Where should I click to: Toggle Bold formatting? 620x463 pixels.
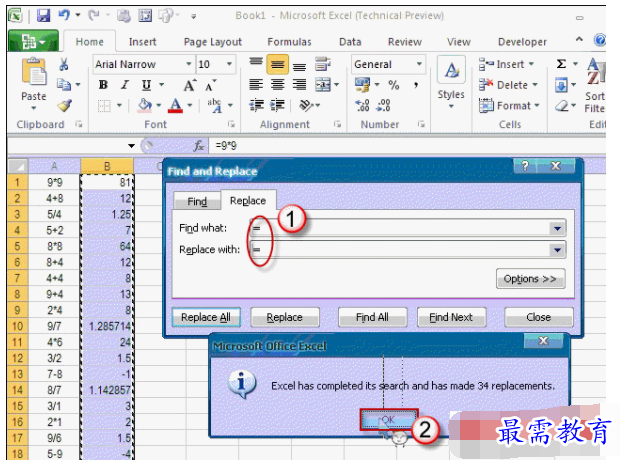(x=103, y=85)
